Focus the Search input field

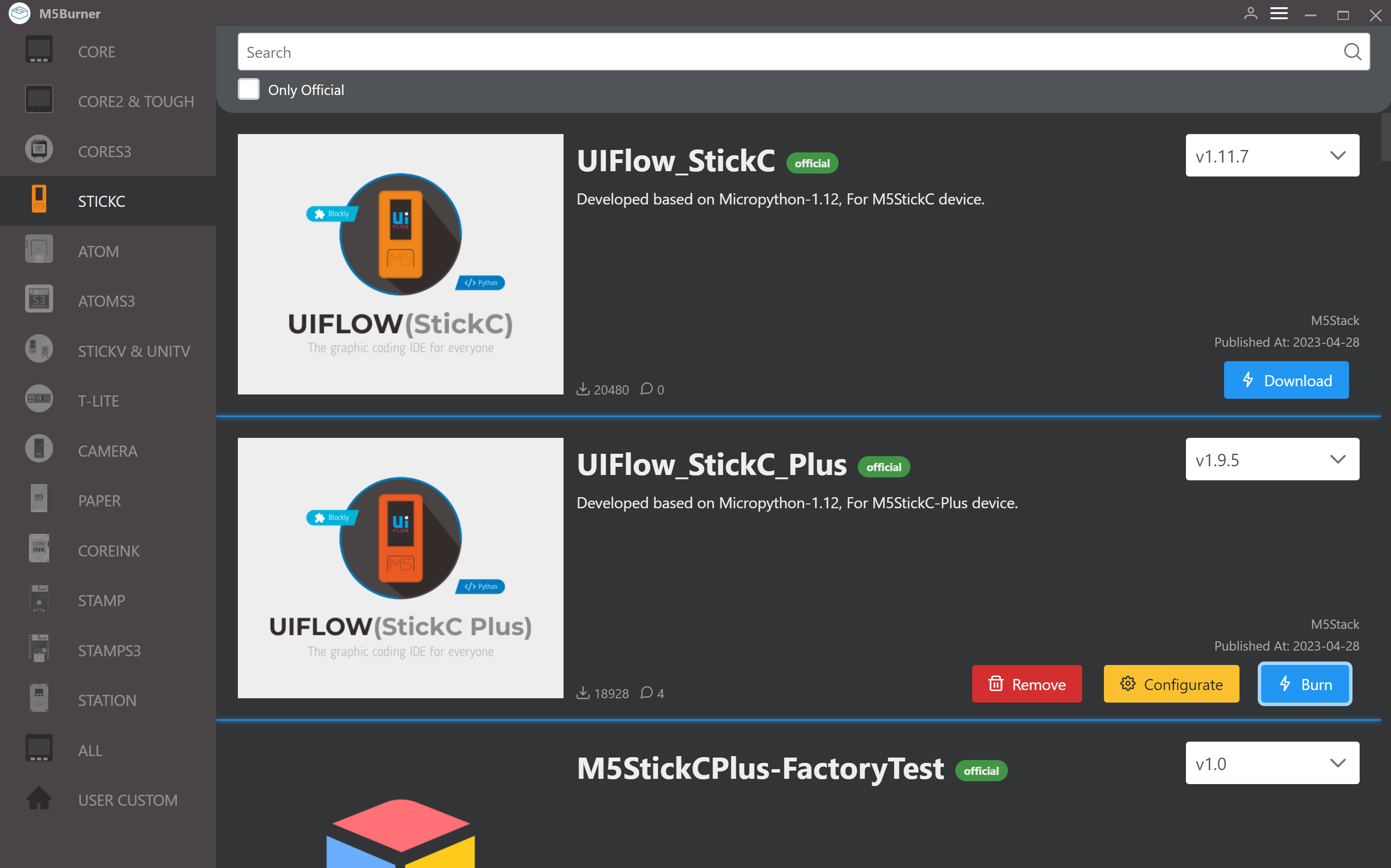tap(803, 52)
